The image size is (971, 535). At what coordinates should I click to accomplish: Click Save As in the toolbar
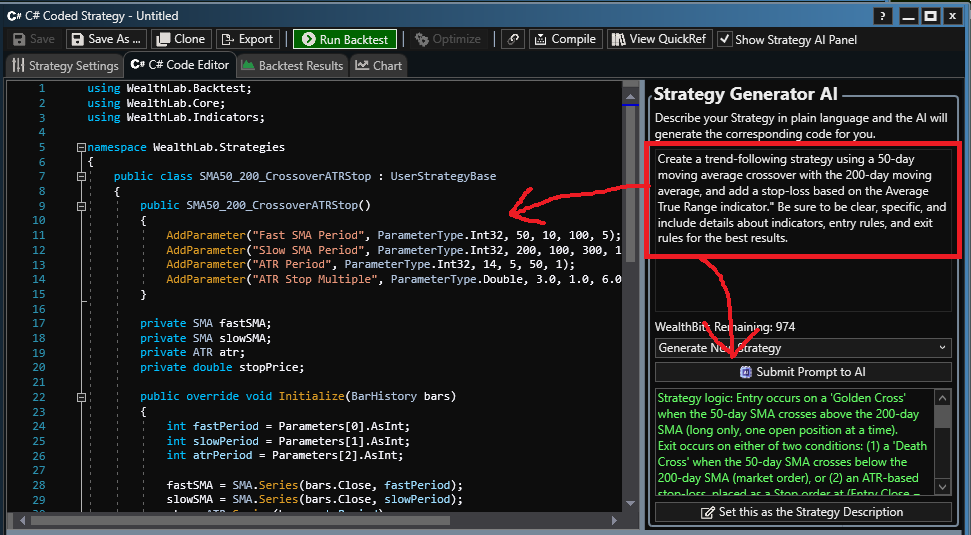pos(107,39)
